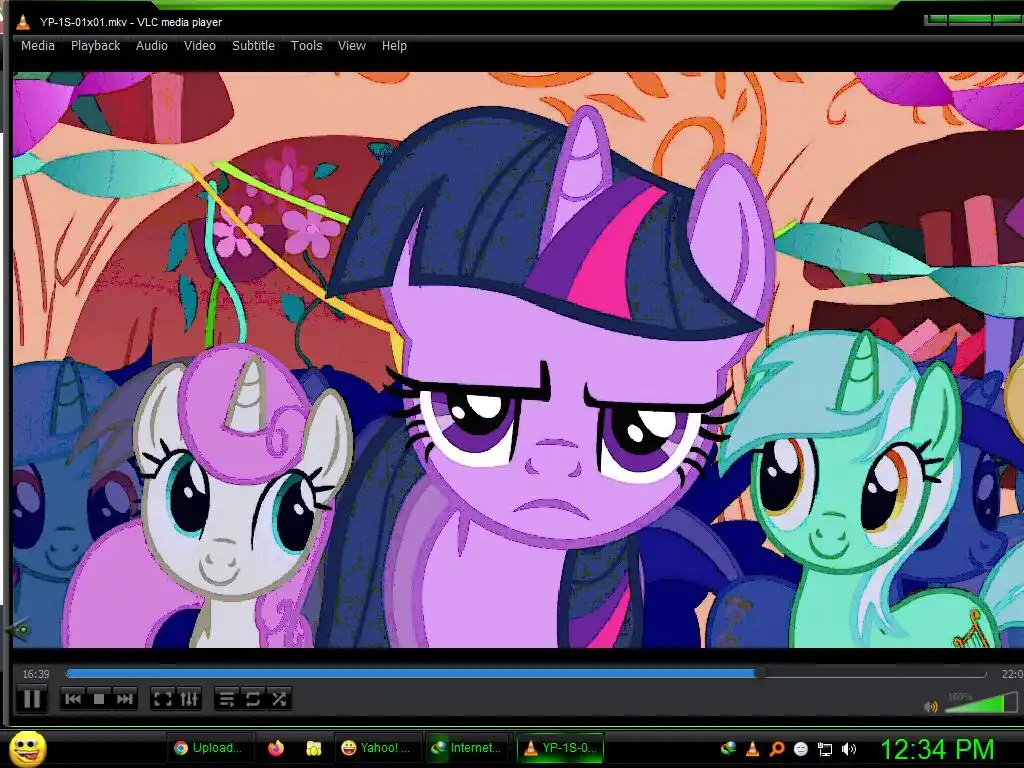Switch to the Yahoo! taskbar window
The image size is (1024, 768).
[x=376, y=748]
